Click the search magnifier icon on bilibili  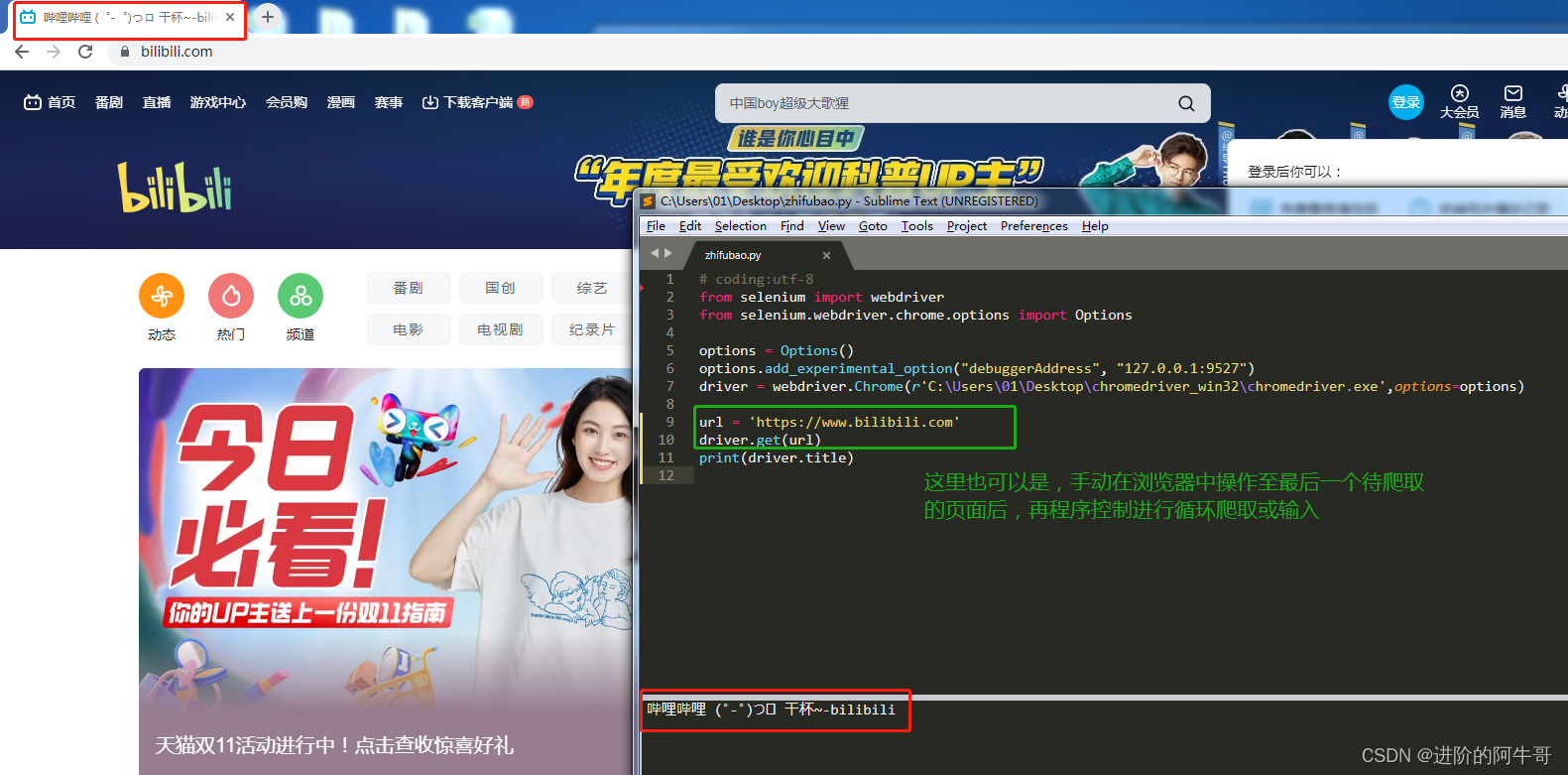pyautogui.click(x=1186, y=103)
